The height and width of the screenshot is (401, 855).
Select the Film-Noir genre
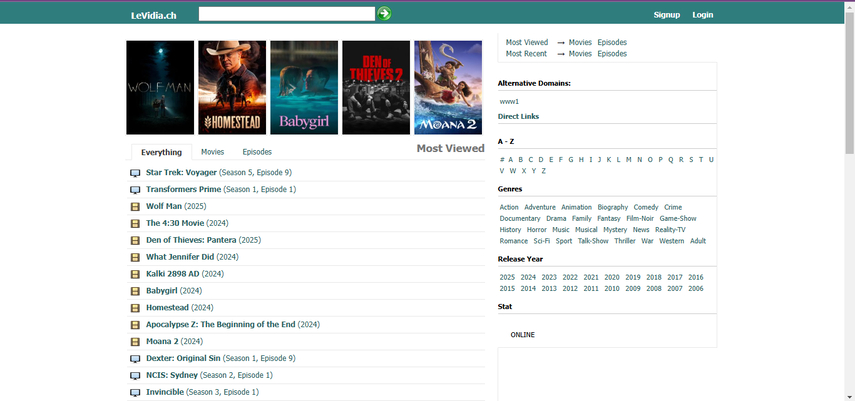click(x=640, y=218)
